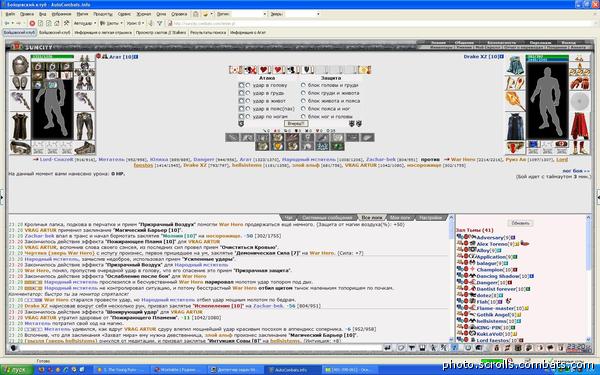Click the Вперед!!! attack button
This screenshot has width=600, height=375.
[296, 124]
